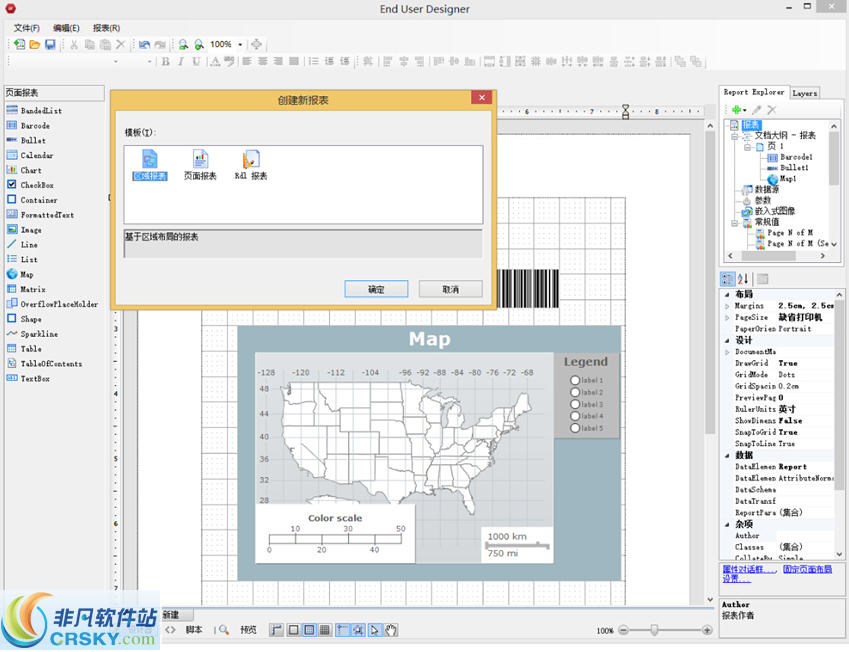Click the zoom slider minus button

623,630
